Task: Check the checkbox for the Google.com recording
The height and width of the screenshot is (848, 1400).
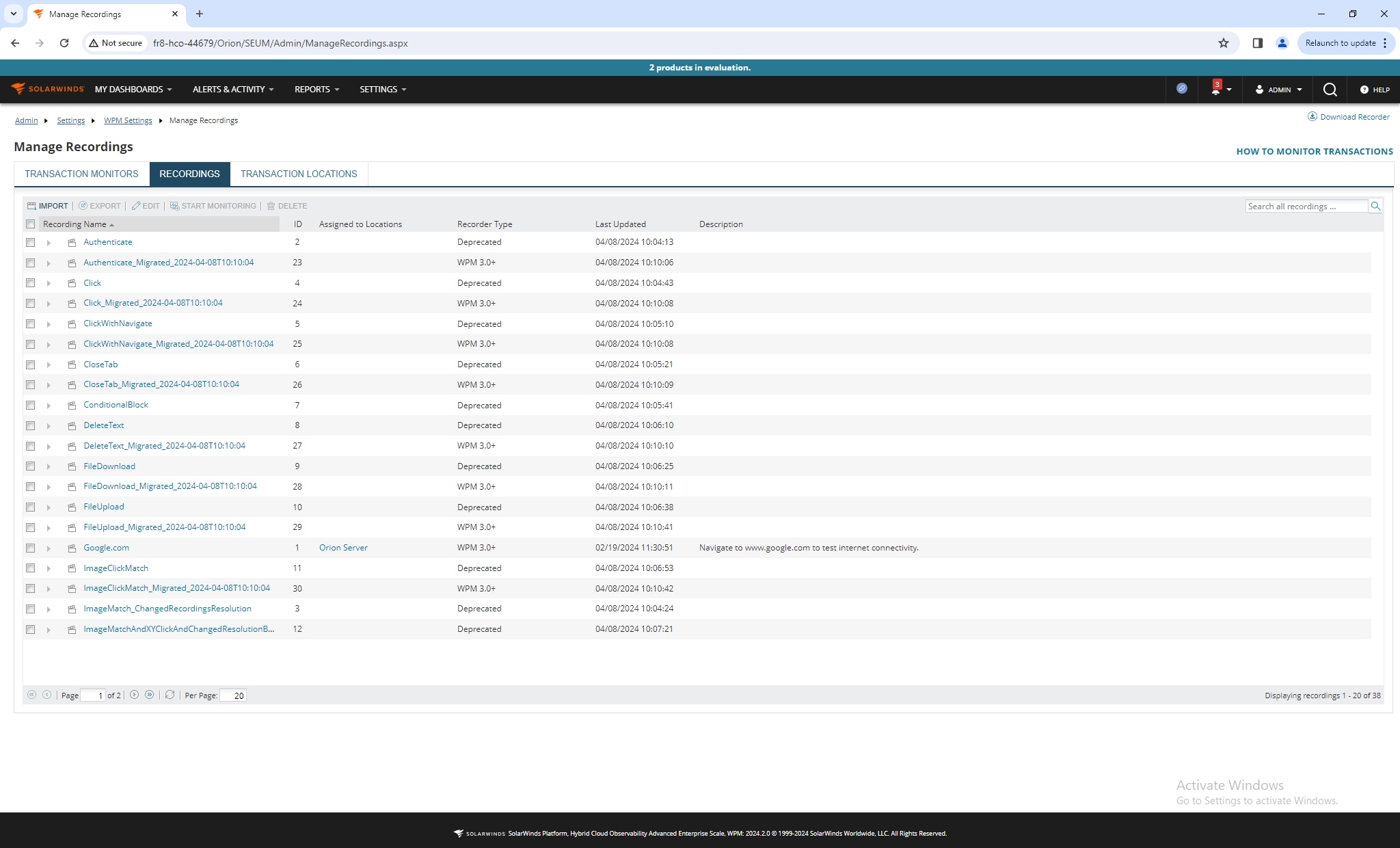Action: (x=30, y=548)
